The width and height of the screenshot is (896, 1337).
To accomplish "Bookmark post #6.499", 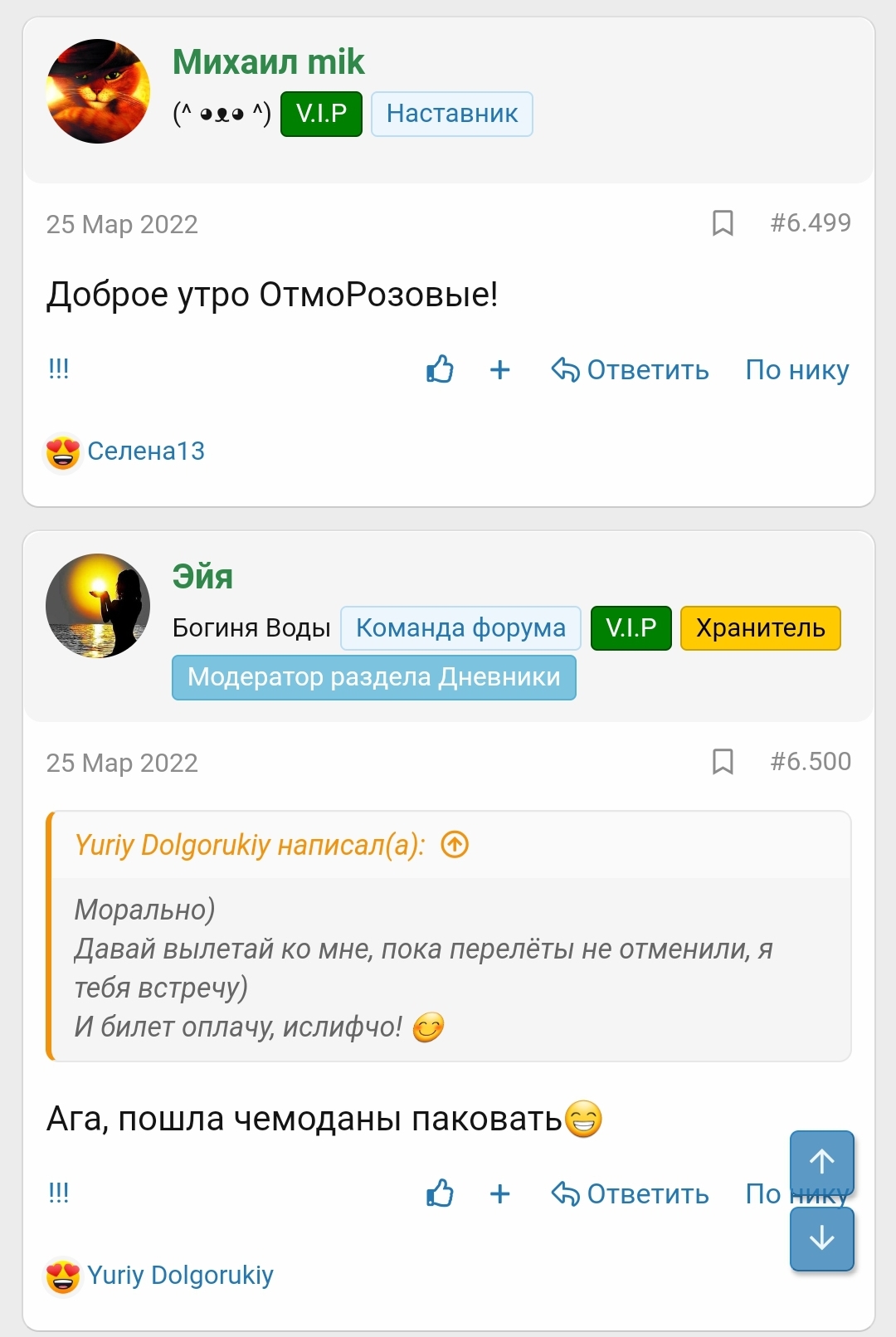I will pyautogui.click(x=723, y=223).
